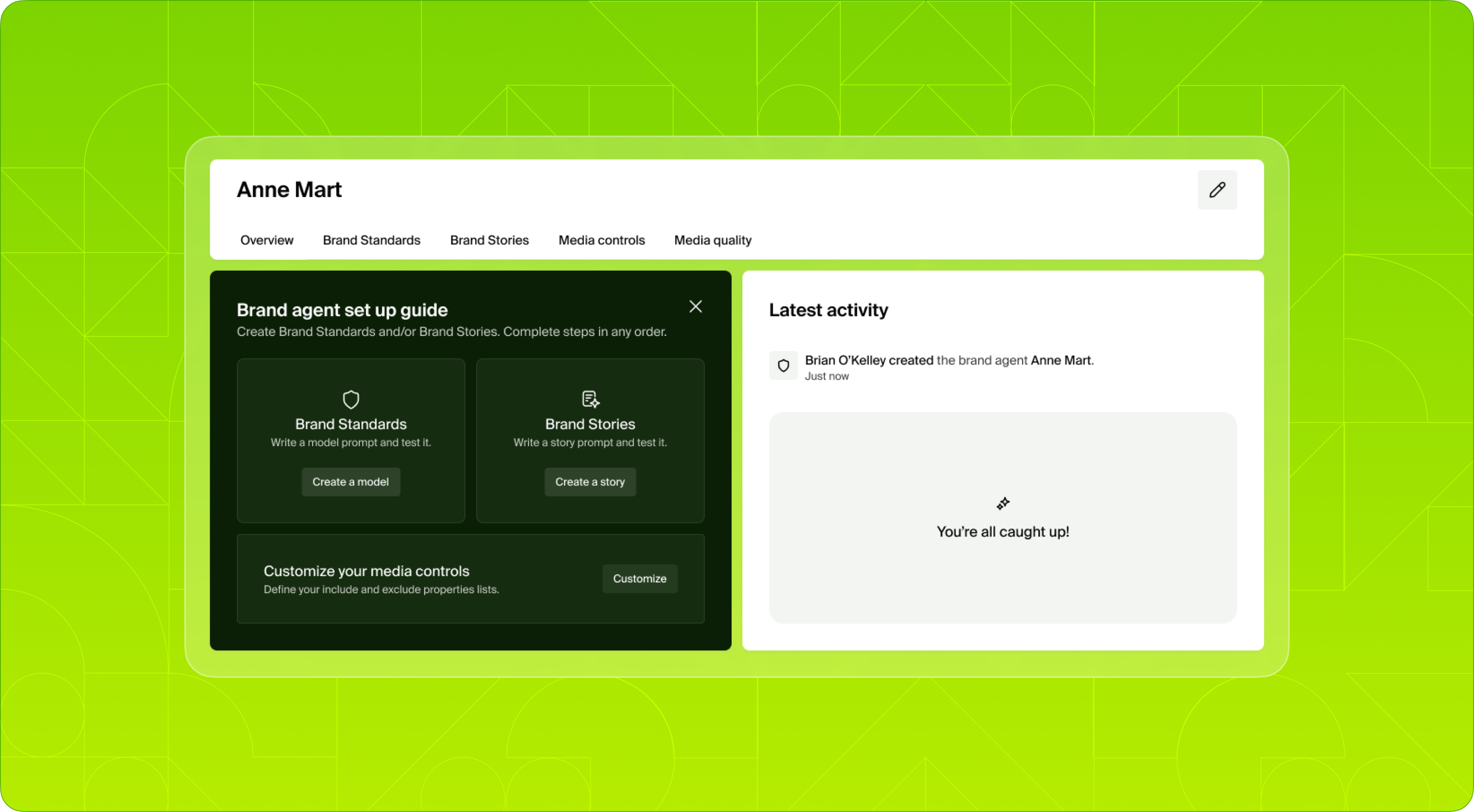Viewport: 1474px width, 812px height.
Task: Click the Customize your media controls heading
Action: click(366, 571)
